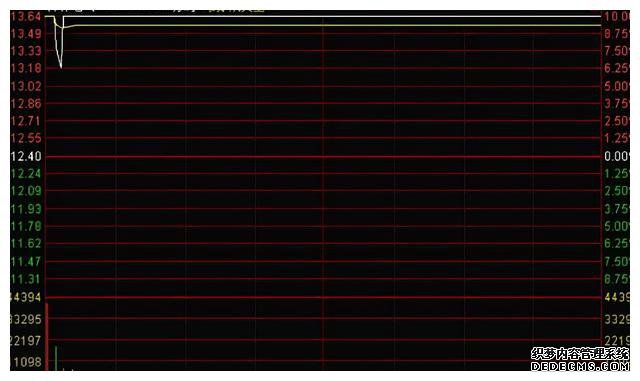The image size is (640, 381).
Task: Click the tall red opening volume bar
Action: point(47,336)
